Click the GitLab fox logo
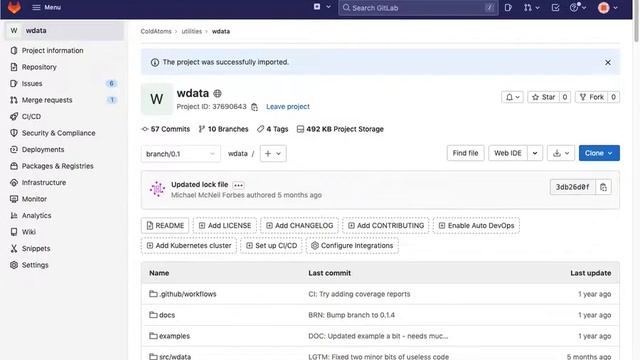 pos(14,7)
